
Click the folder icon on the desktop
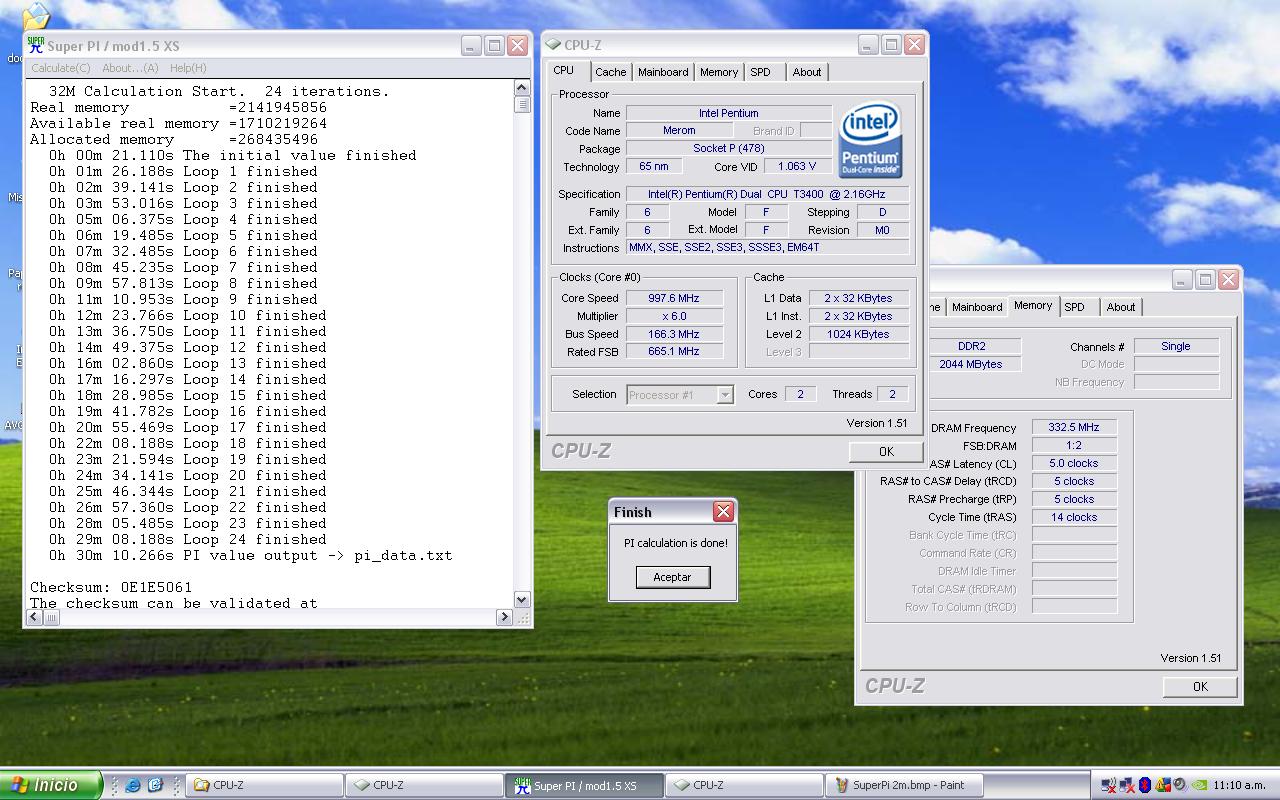click(35, 15)
